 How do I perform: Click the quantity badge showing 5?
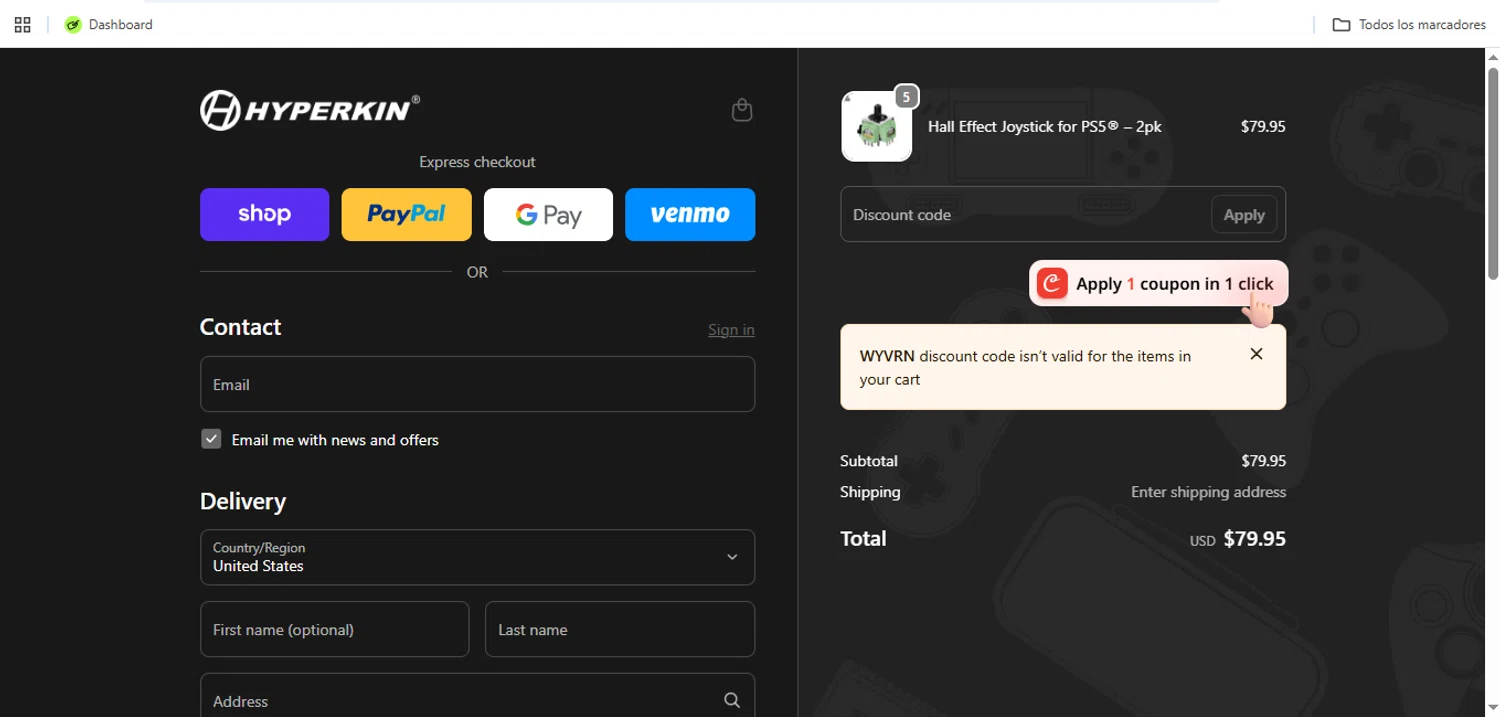(906, 96)
